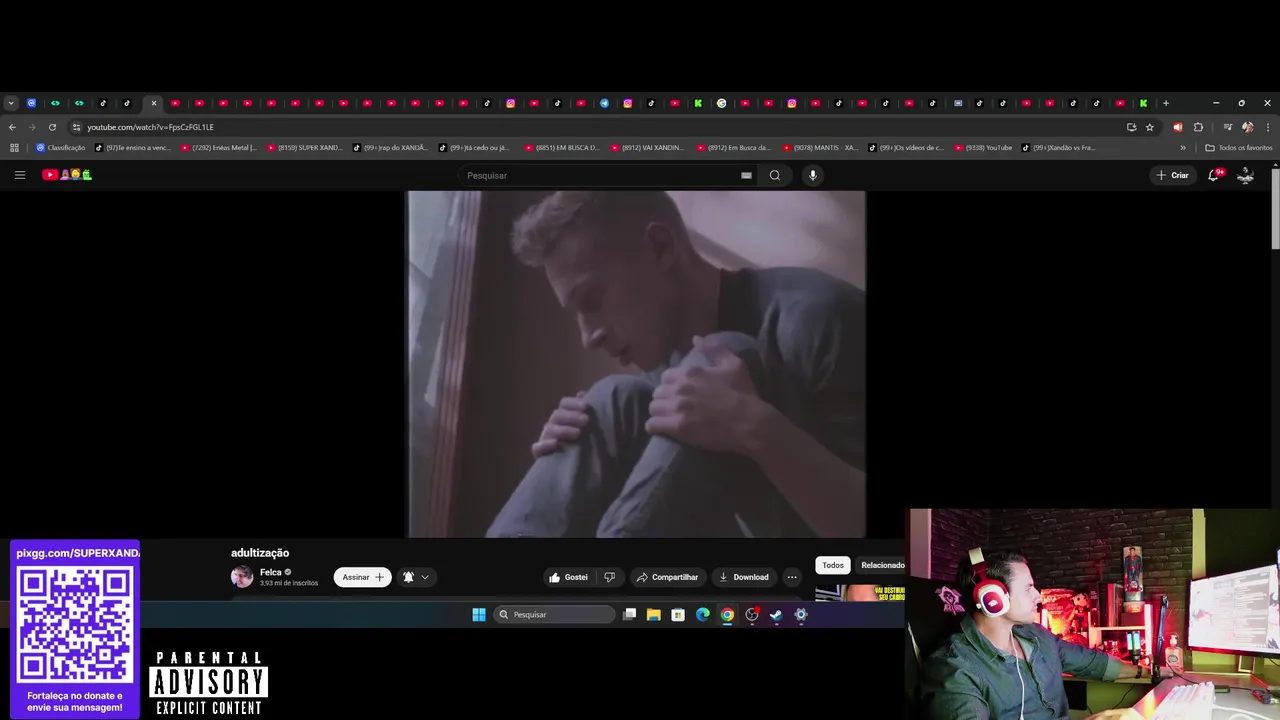This screenshot has height=720, width=1280.
Task: Open the browser extensions puzzle icon
Action: pos(1198,127)
